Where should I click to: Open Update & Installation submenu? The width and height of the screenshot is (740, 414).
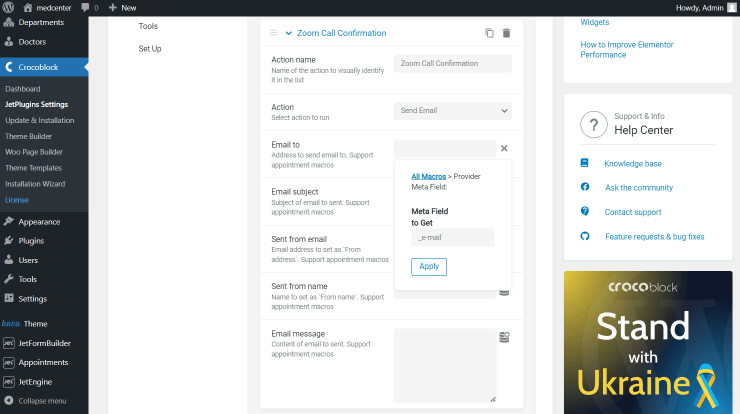(x=40, y=120)
